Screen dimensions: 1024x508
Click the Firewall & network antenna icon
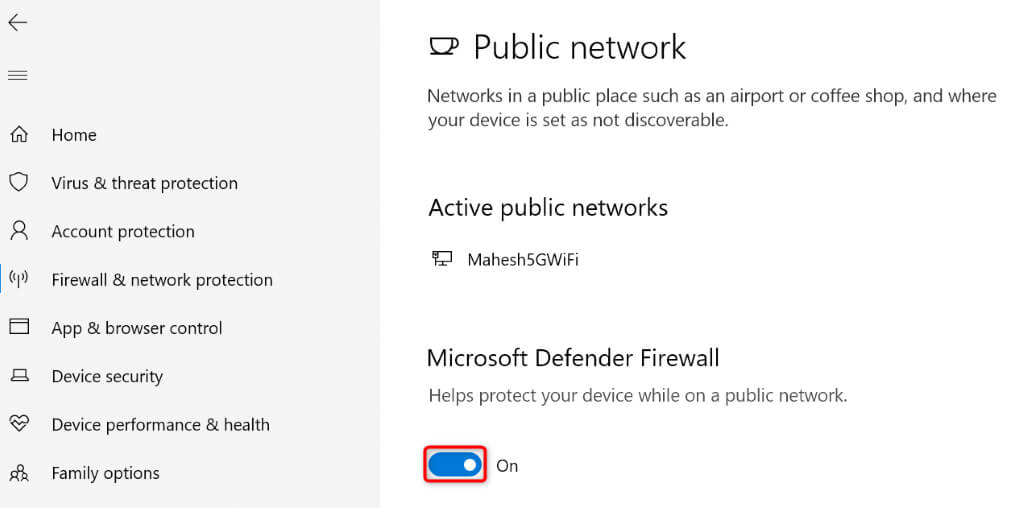(19, 279)
